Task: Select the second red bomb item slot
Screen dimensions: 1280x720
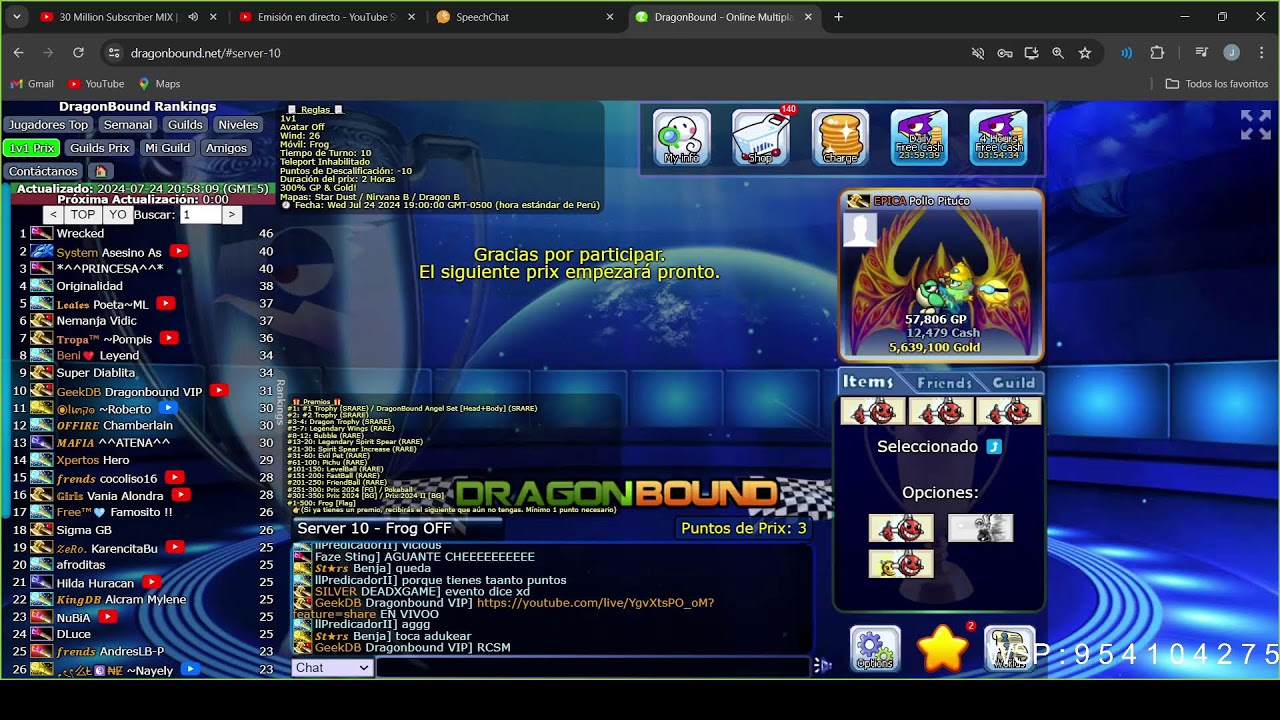Action: [x=941, y=411]
